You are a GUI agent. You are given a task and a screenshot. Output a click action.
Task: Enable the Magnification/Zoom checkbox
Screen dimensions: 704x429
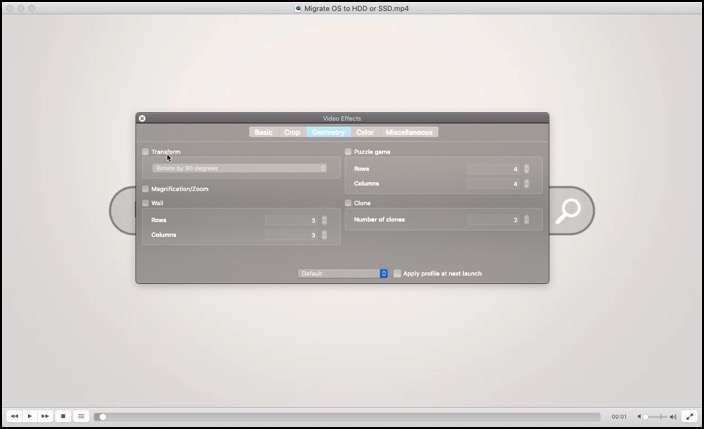(145, 189)
